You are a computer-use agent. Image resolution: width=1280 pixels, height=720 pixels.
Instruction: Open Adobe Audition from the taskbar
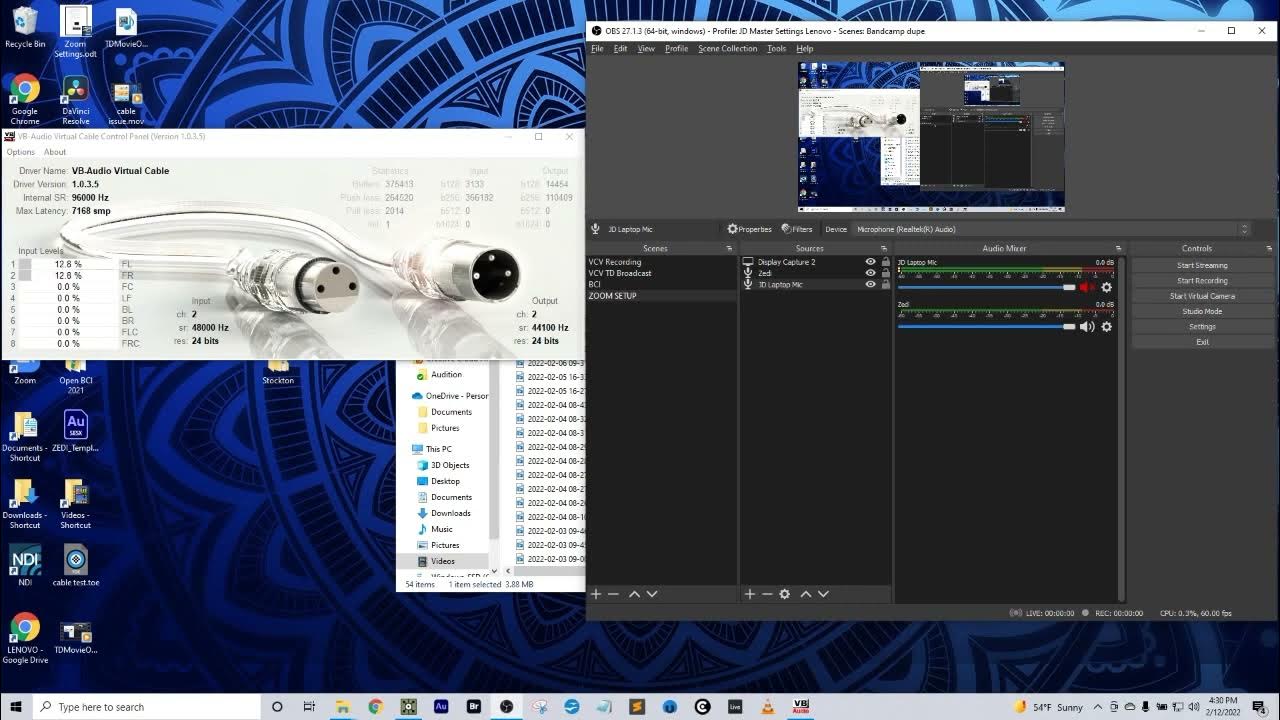pyautogui.click(x=441, y=707)
